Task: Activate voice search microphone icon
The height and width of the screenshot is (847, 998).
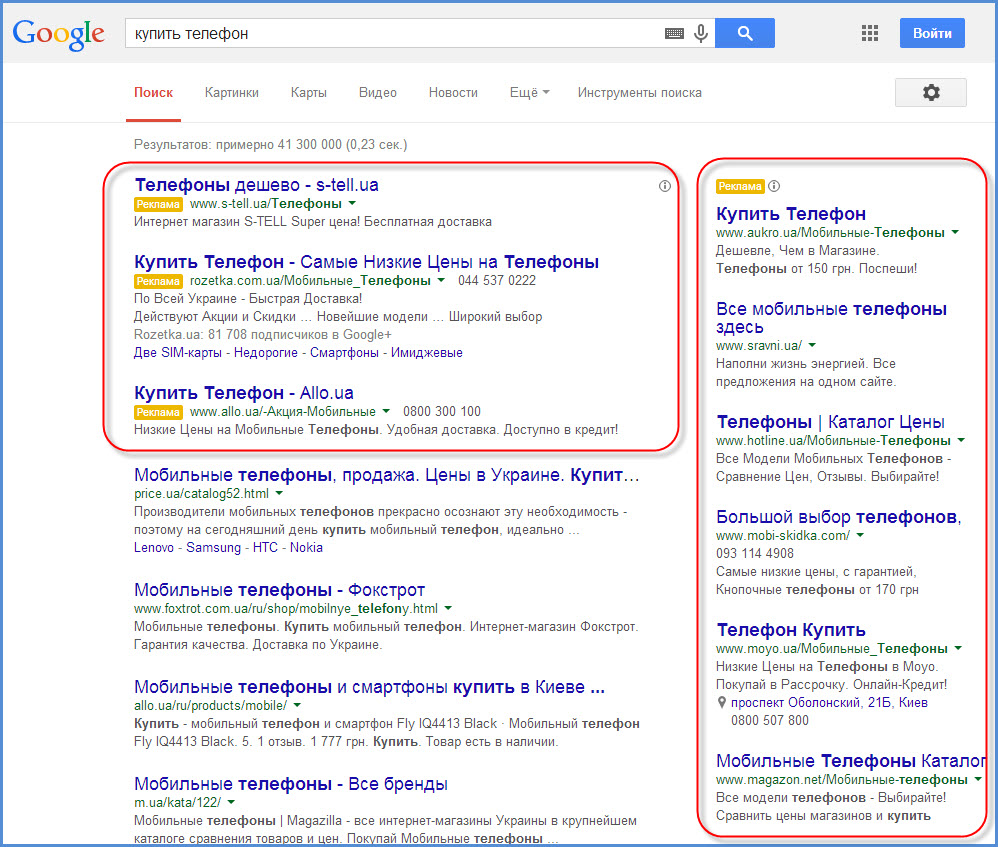Action: pos(701,33)
